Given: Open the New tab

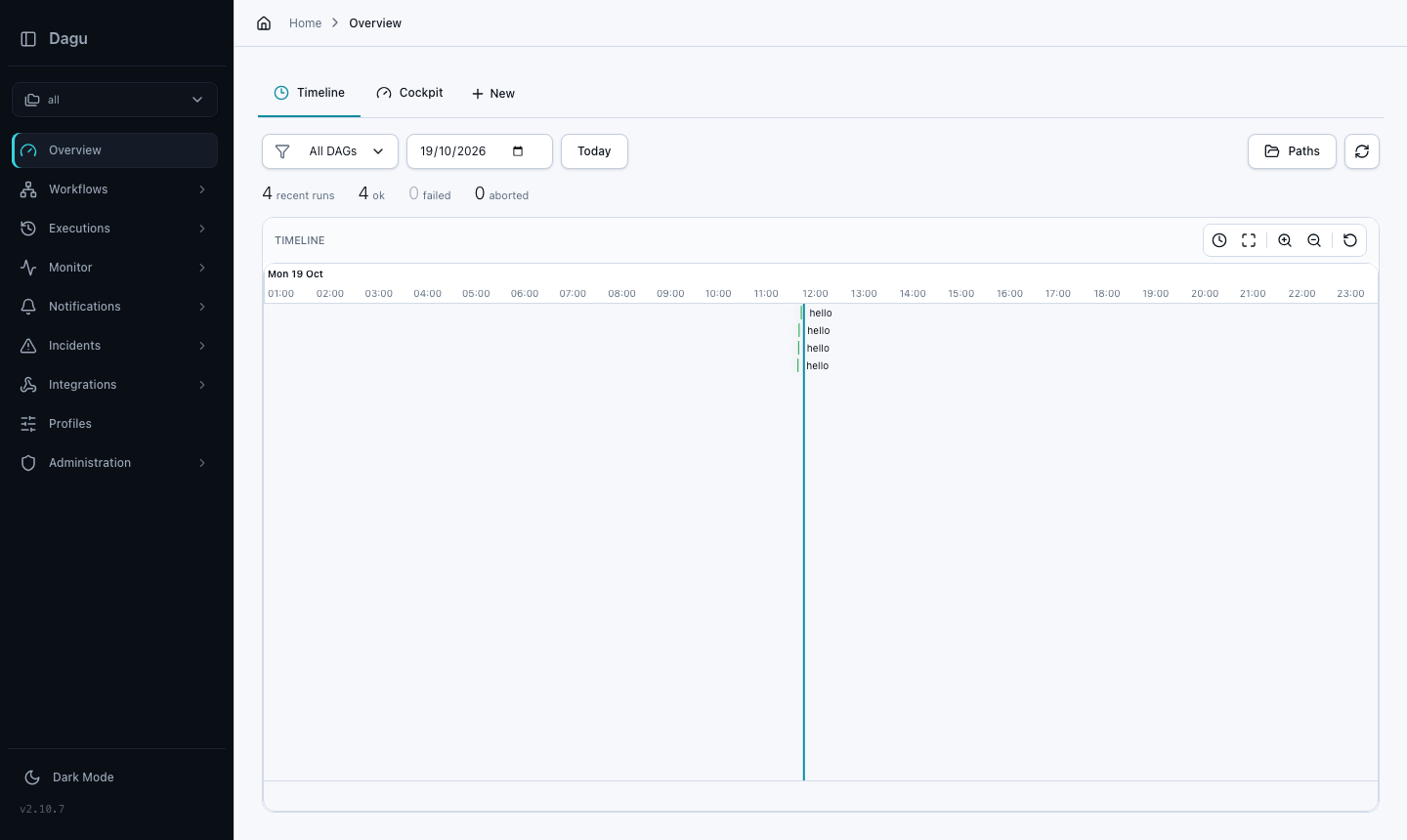Looking at the screenshot, I should 493,94.
